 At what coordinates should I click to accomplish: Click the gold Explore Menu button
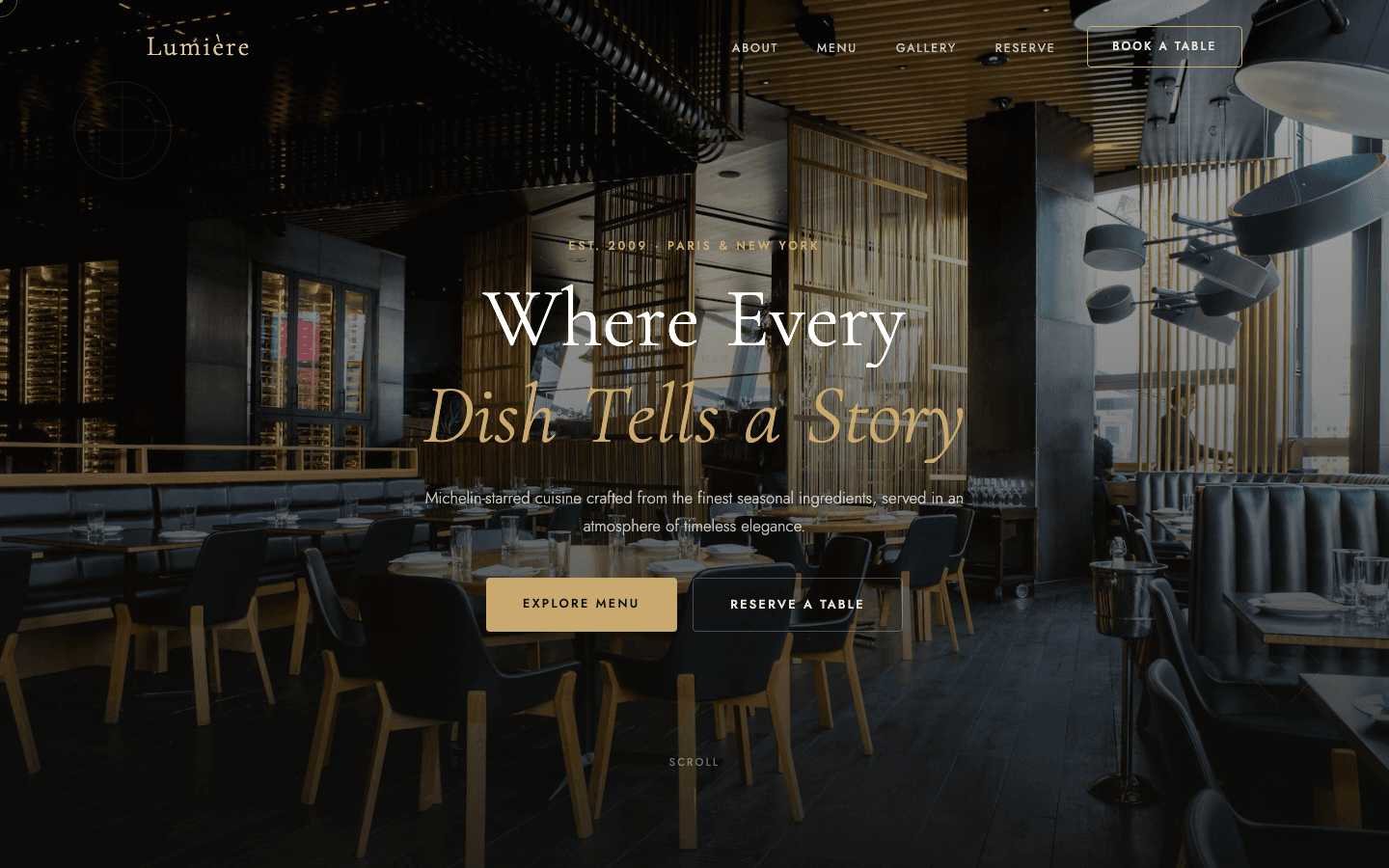tap(582, 605)
